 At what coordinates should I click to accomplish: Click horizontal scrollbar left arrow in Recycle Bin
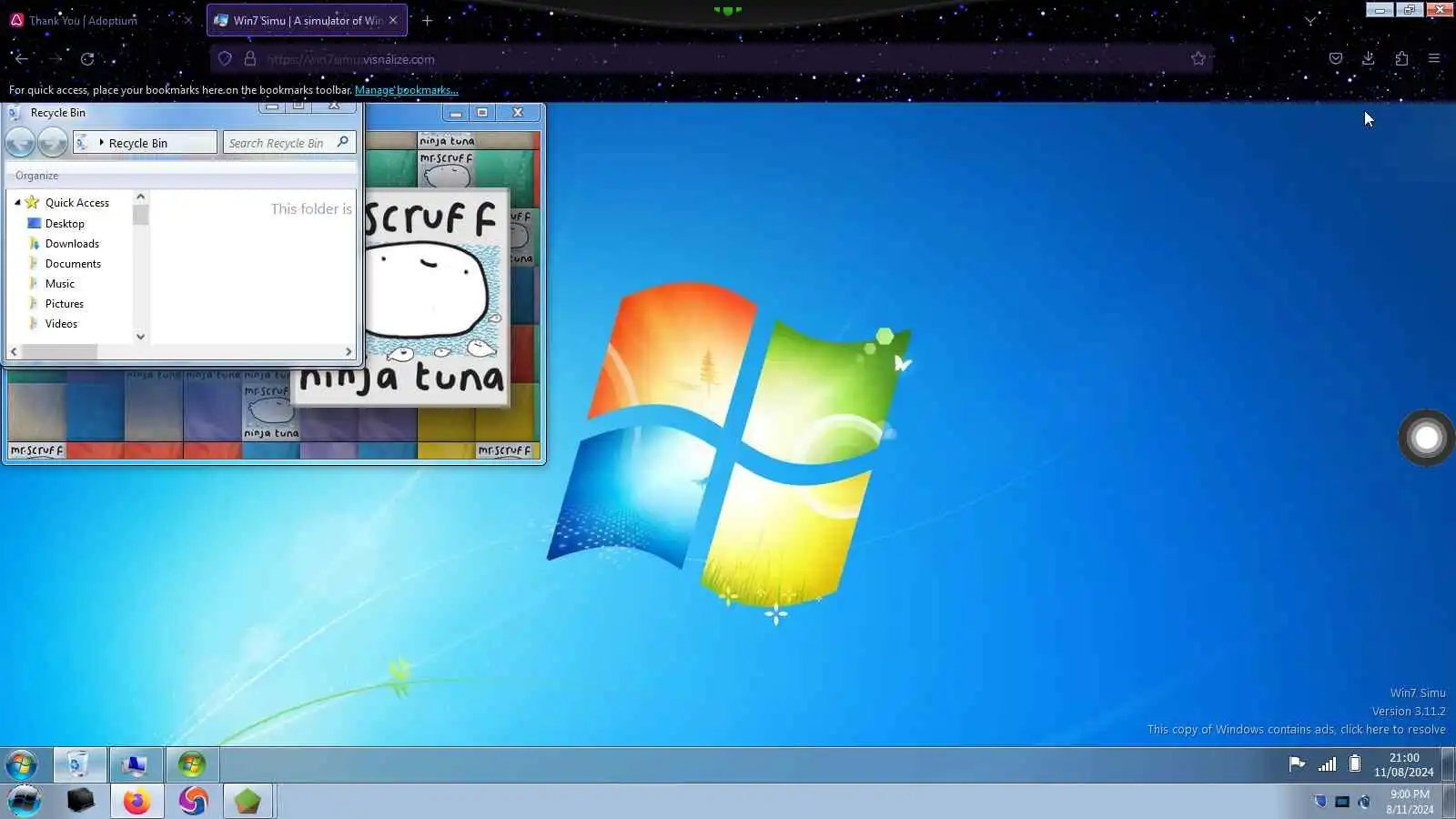[x=14, y=351]
